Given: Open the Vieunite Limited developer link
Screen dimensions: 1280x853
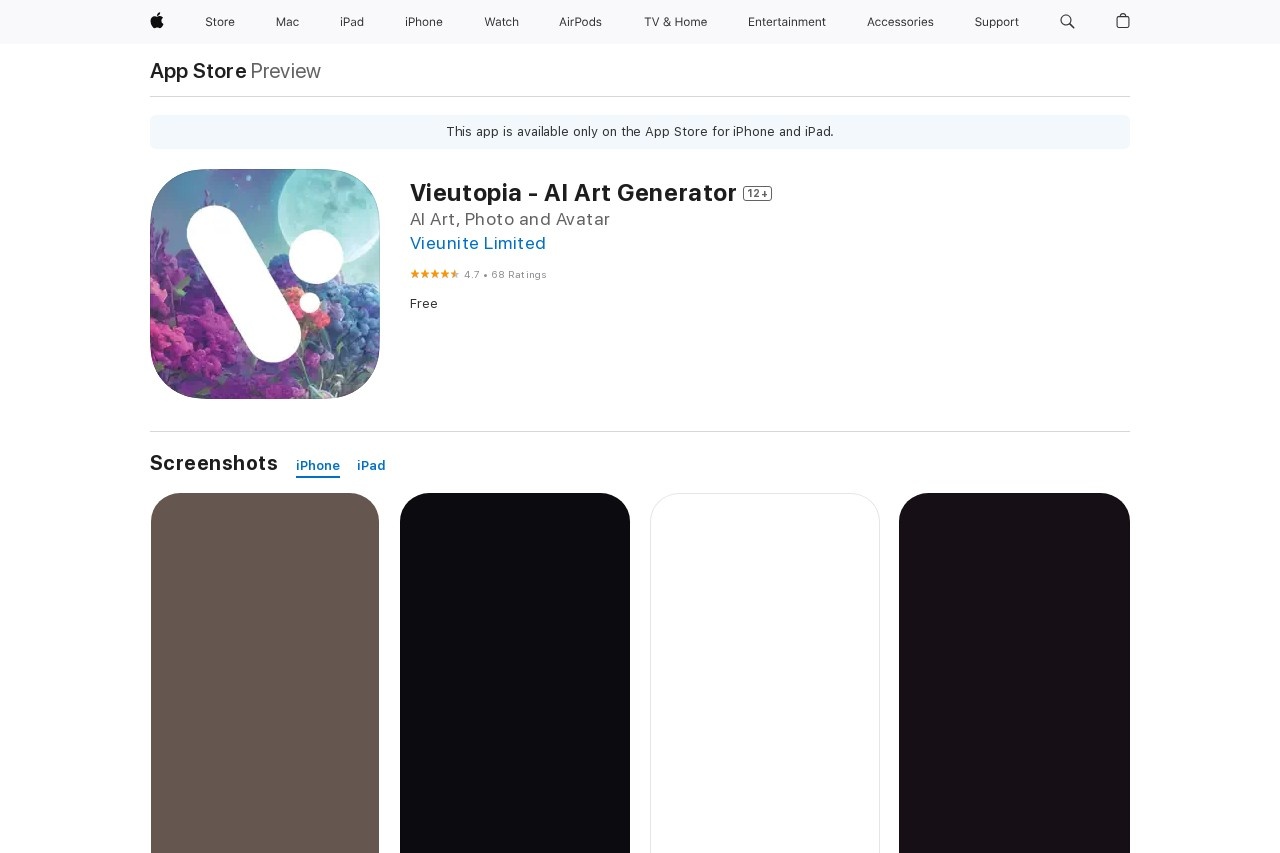Looking at the screenshot, I should point(478,243).
